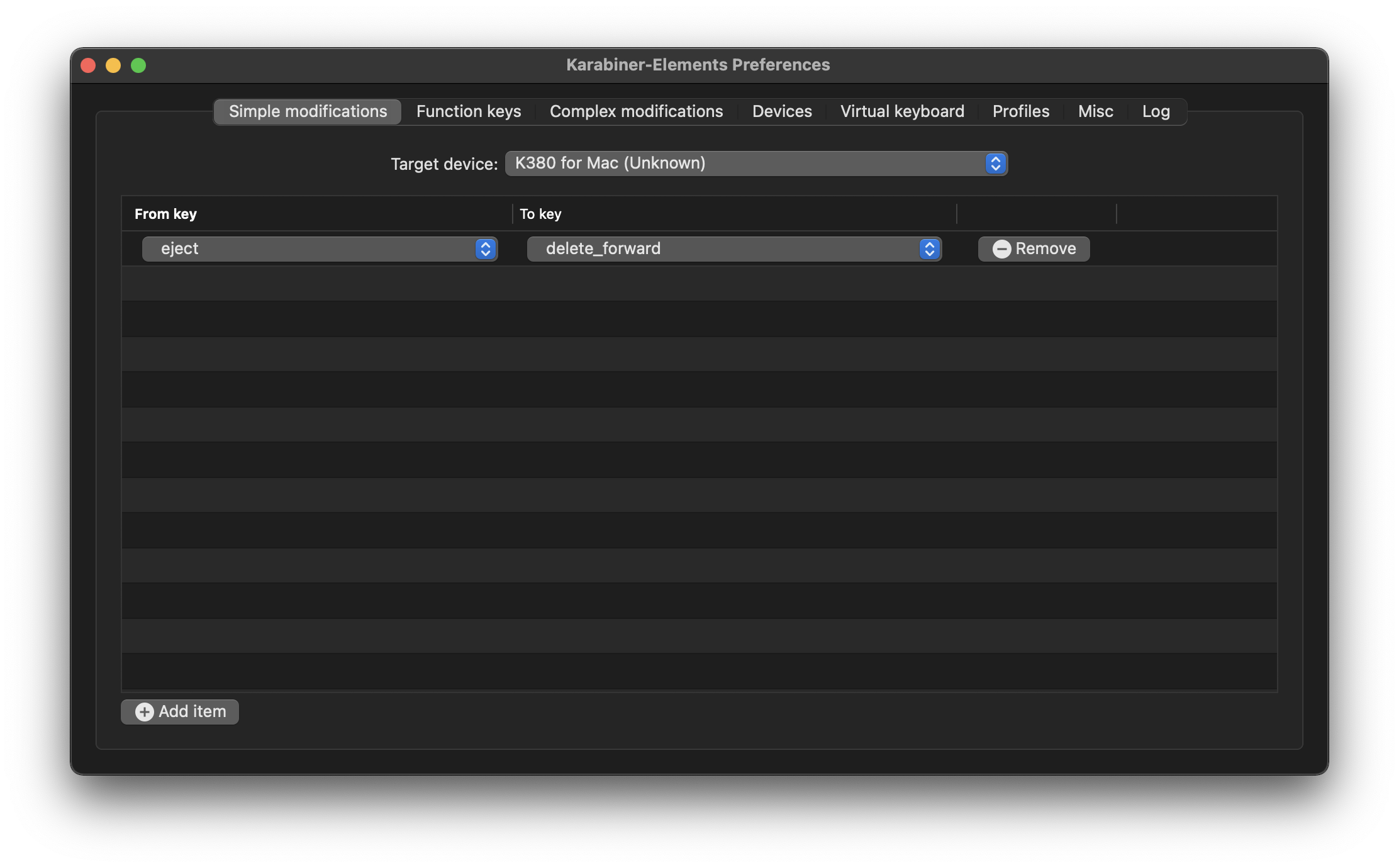The height and width of the screenshot is (868, 1399).
Task: Switch to the Function keys tab
Action: coord(469,112)
